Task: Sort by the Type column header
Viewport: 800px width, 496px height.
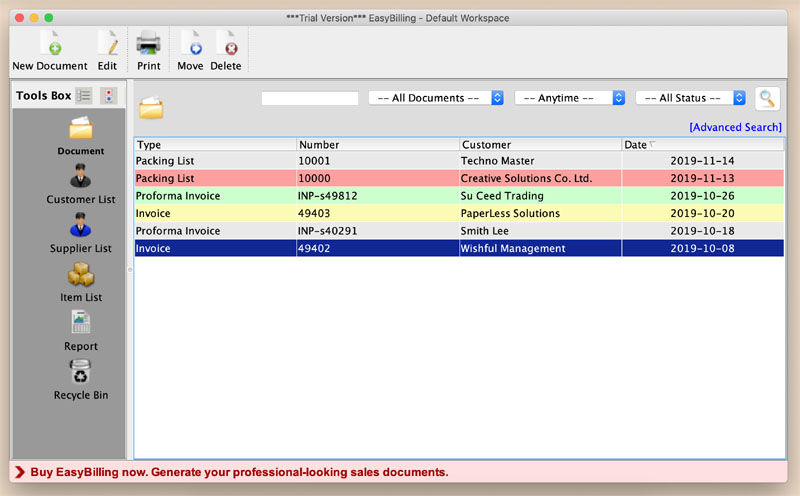Action: point(215,144)
